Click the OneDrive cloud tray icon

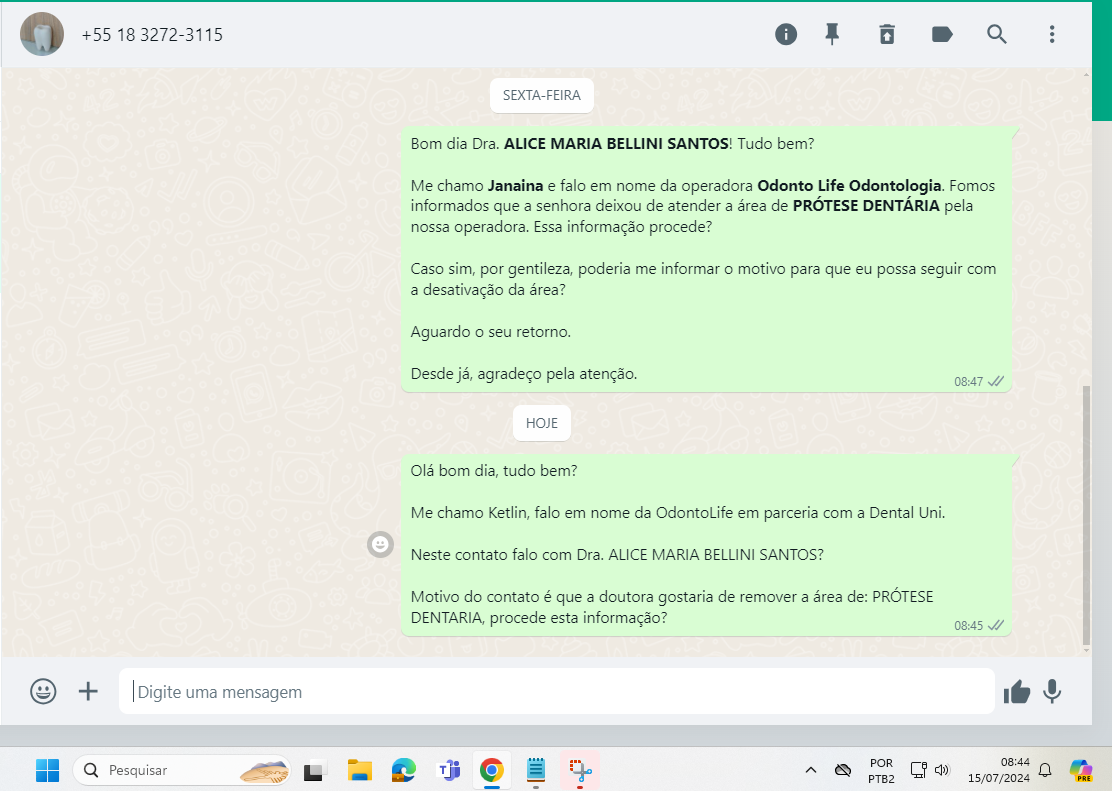(843, 770)
